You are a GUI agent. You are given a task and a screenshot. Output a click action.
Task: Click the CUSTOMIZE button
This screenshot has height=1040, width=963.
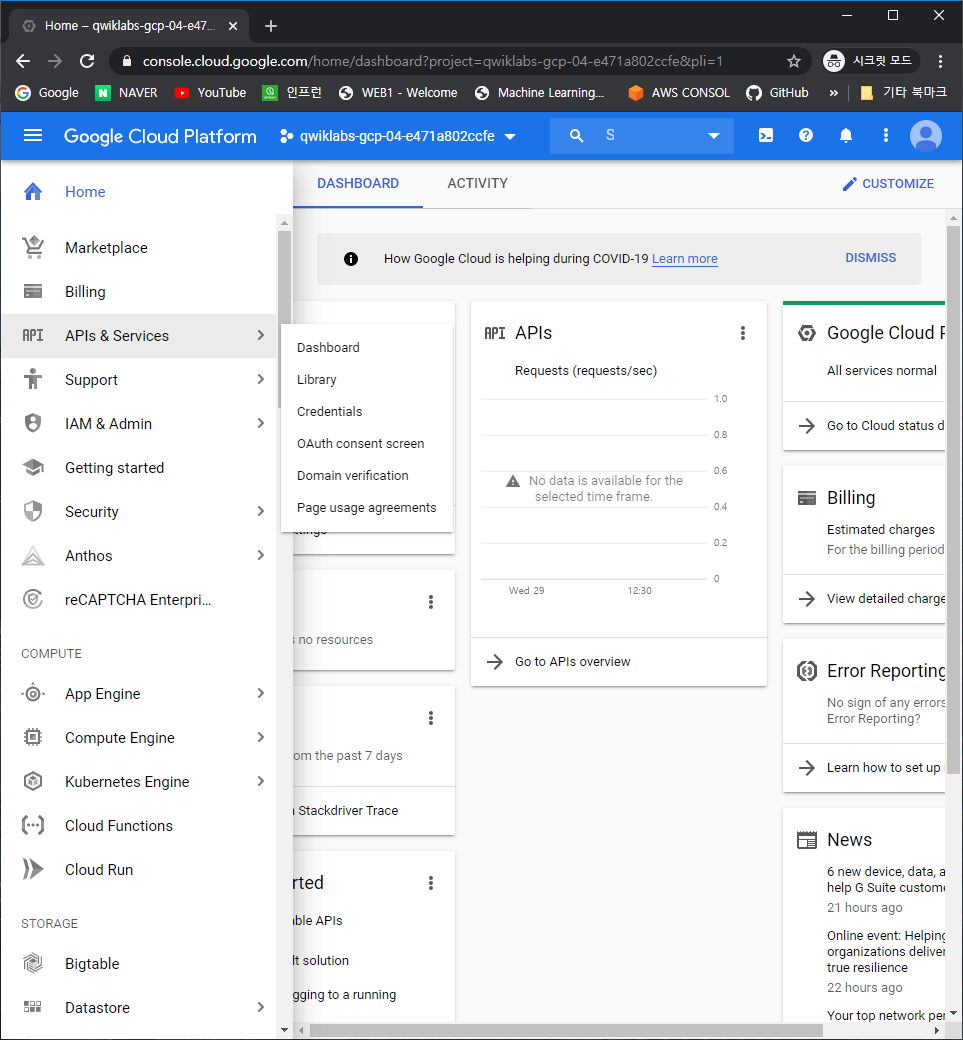[887, 184]
